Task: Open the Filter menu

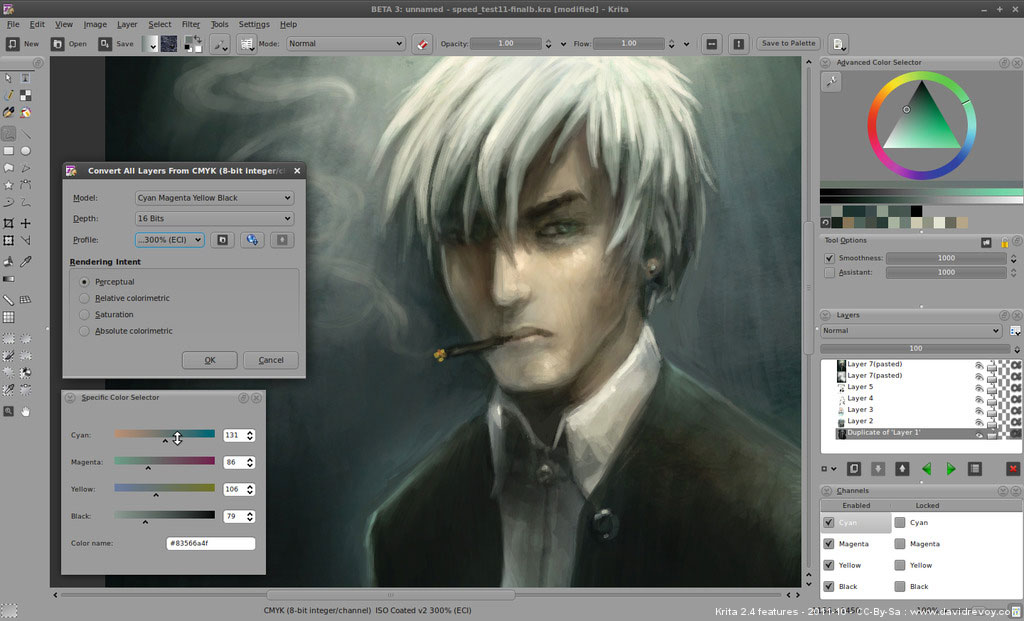Action: [190, 24]
